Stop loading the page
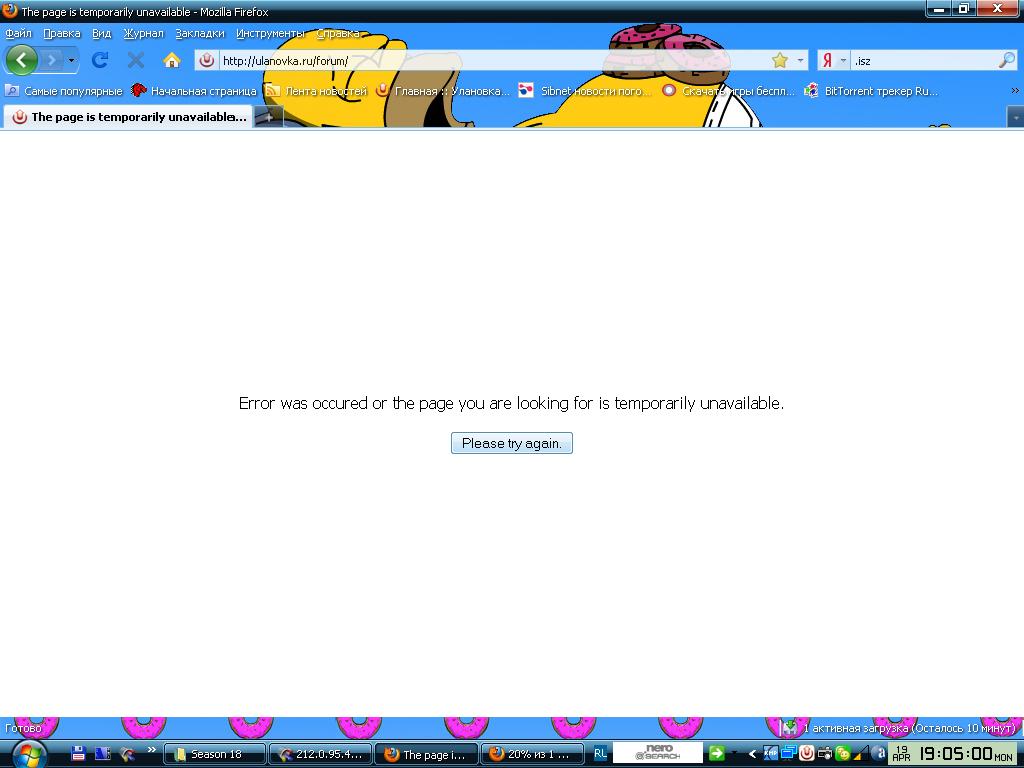The image size is (1024, 768). pos(136,59)
